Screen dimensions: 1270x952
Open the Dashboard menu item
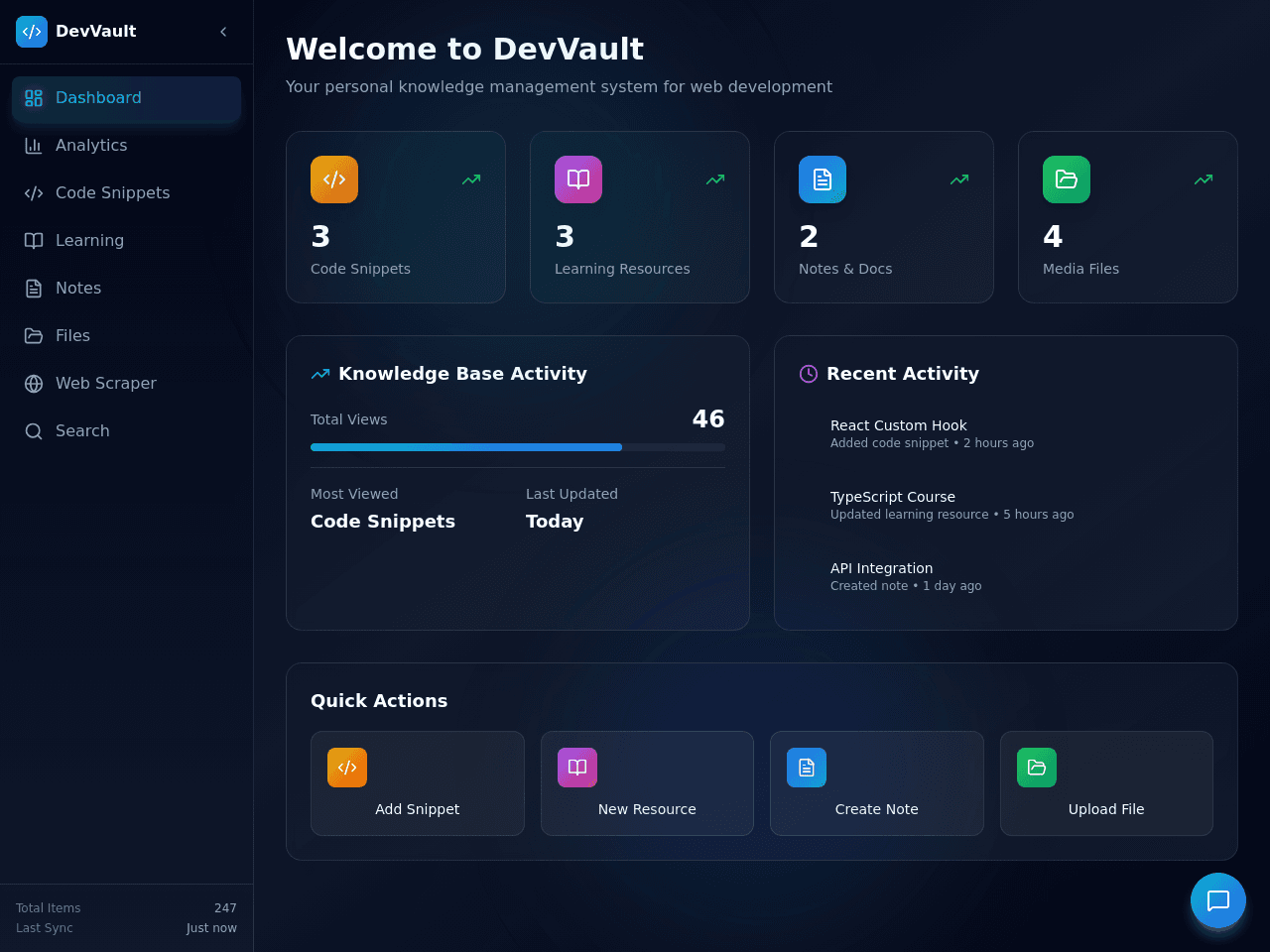(127, 98)
